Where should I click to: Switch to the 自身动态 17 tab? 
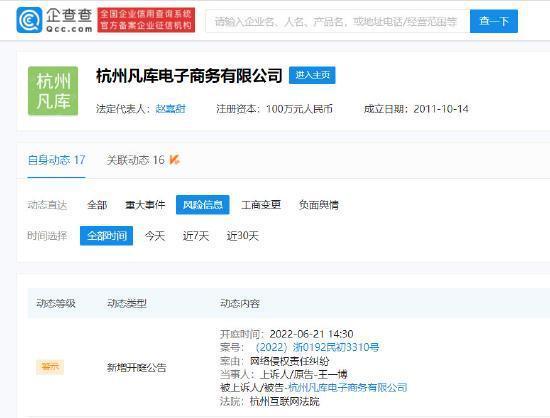56,160
